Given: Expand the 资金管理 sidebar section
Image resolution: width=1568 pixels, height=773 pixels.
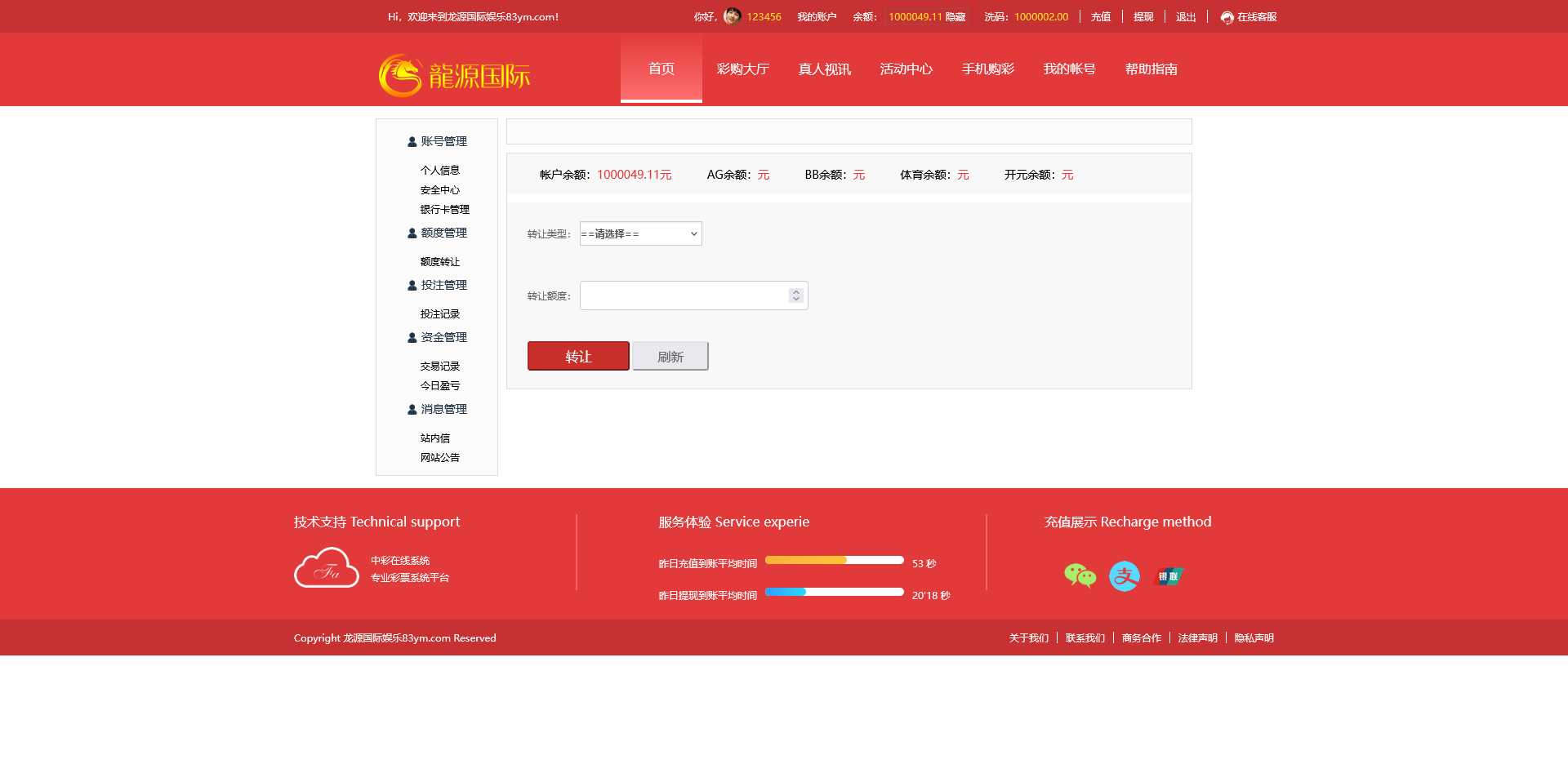Looking at the screenshot, I should click(443, 337).
